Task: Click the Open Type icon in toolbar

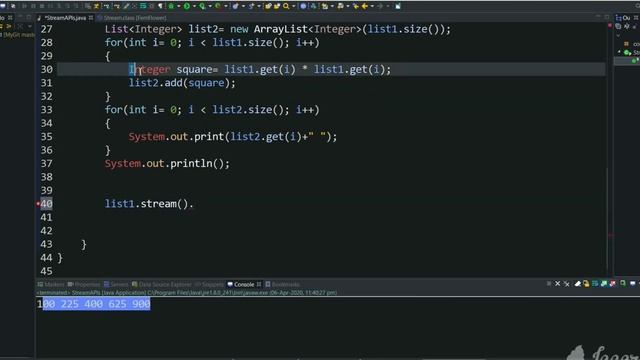Action: pyautogui.click(x=268, y=6)
